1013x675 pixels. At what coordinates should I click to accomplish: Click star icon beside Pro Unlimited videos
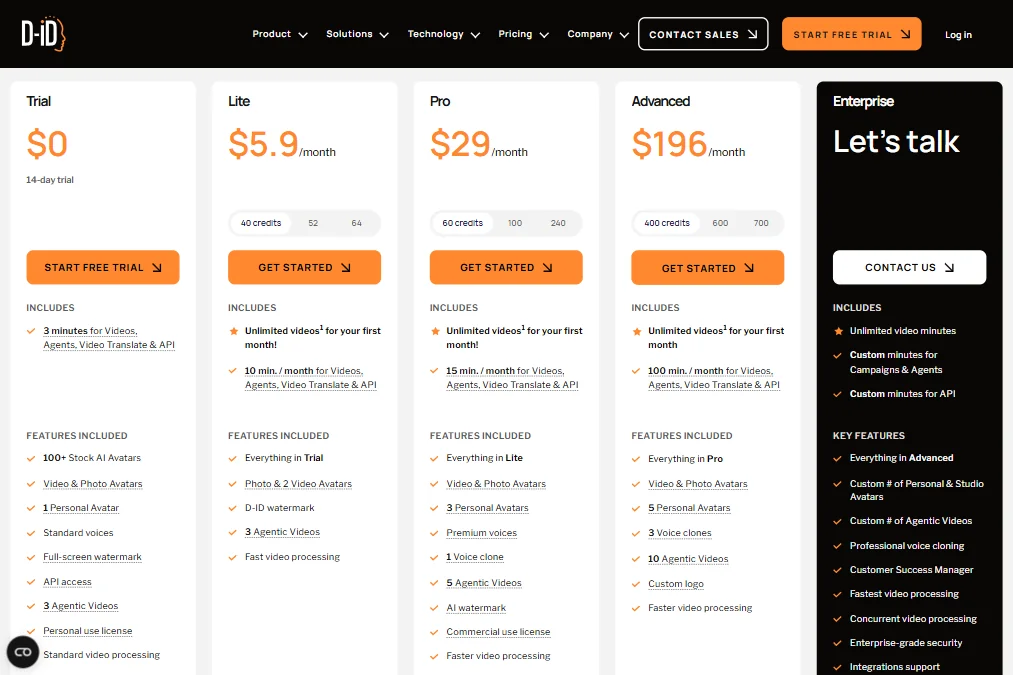click(x=435, y=331)
